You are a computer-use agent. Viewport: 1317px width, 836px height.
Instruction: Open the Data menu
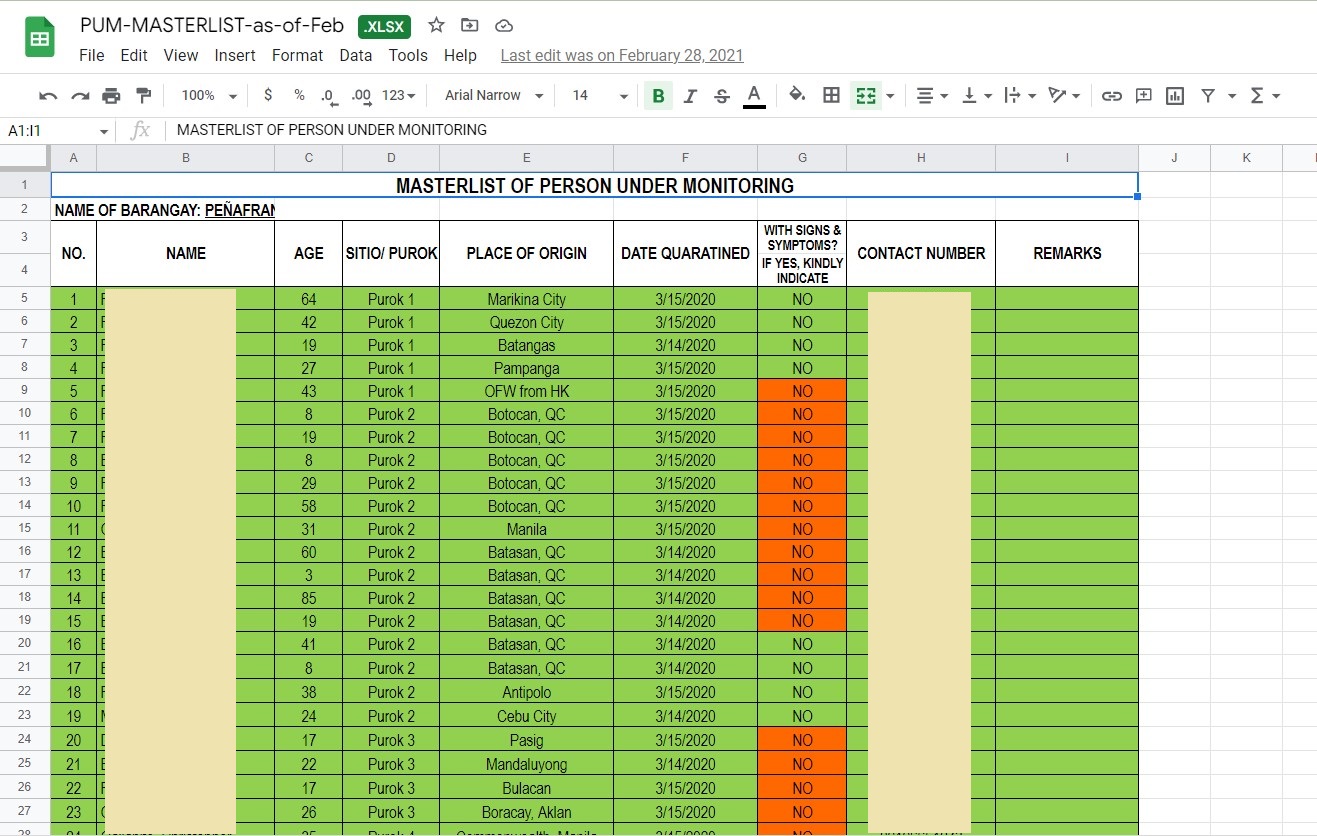pos(356,56)
